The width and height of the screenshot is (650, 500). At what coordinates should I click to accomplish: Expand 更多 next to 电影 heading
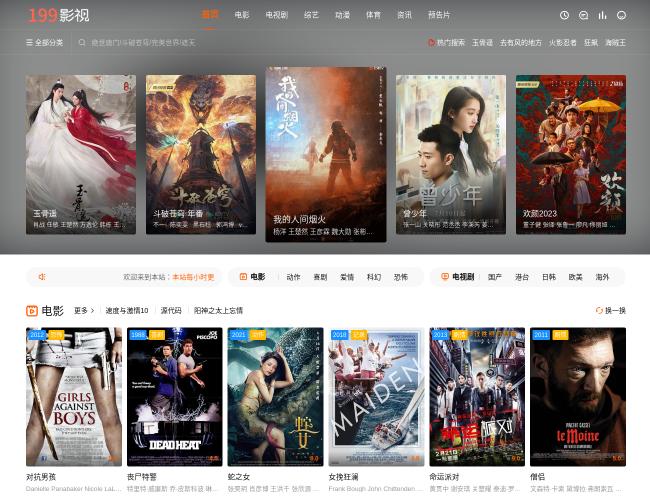(84, 311)
